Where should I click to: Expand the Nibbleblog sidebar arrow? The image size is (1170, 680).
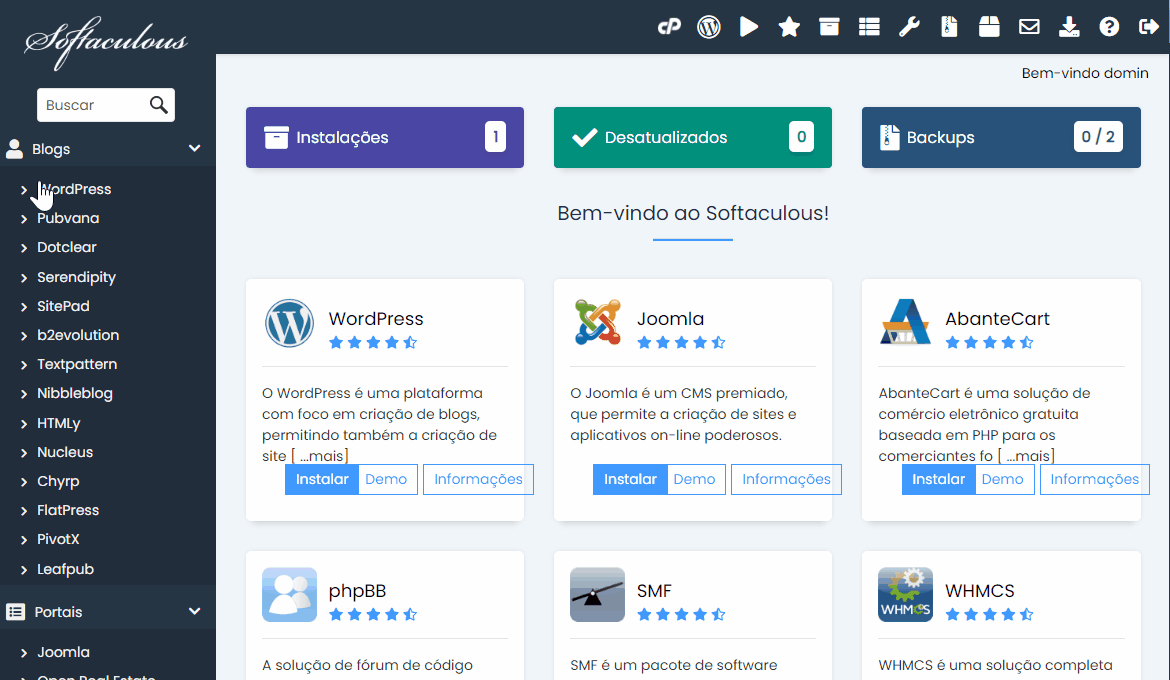tap(24, 394)
